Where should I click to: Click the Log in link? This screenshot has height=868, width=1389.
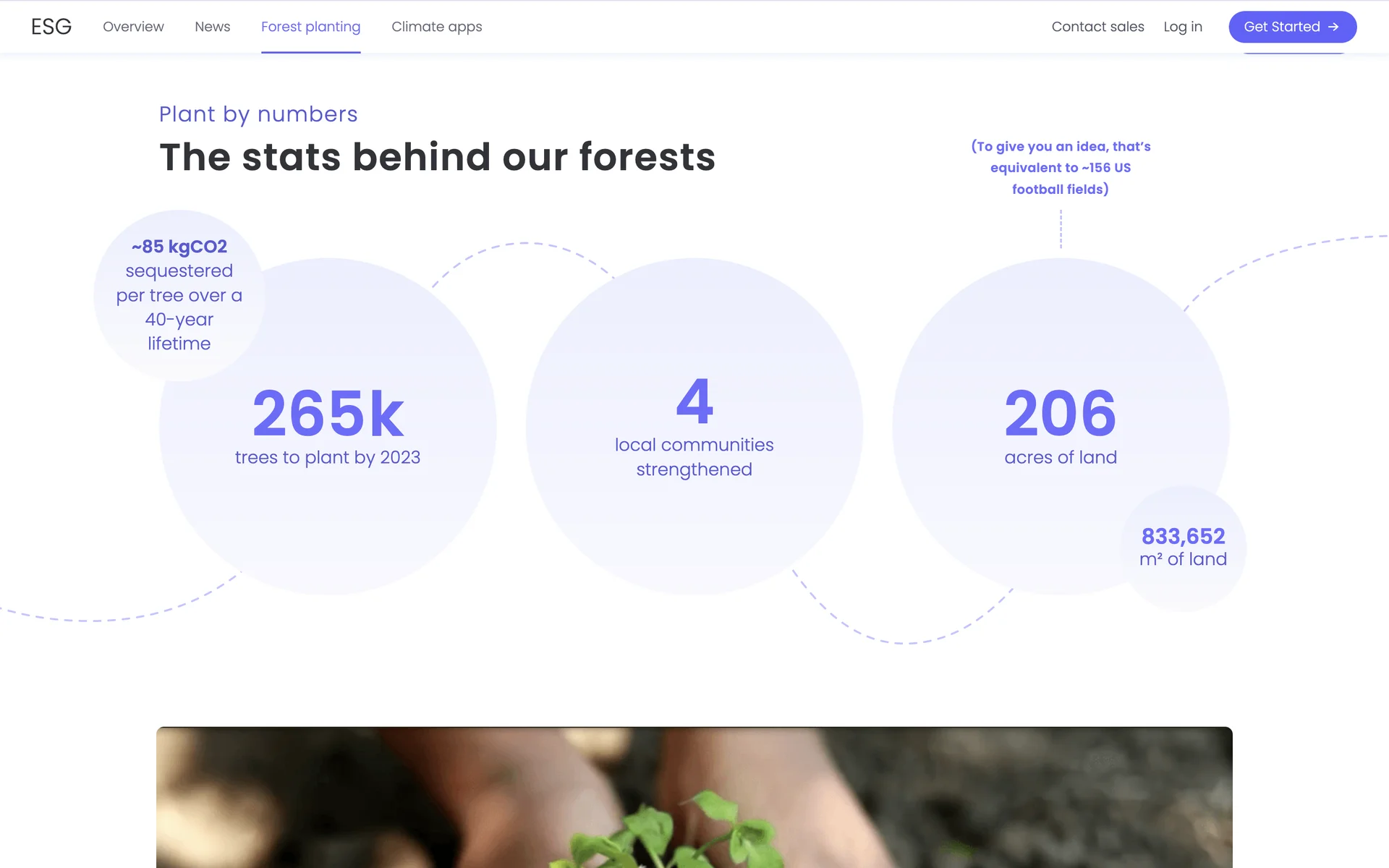point(1182,27)
